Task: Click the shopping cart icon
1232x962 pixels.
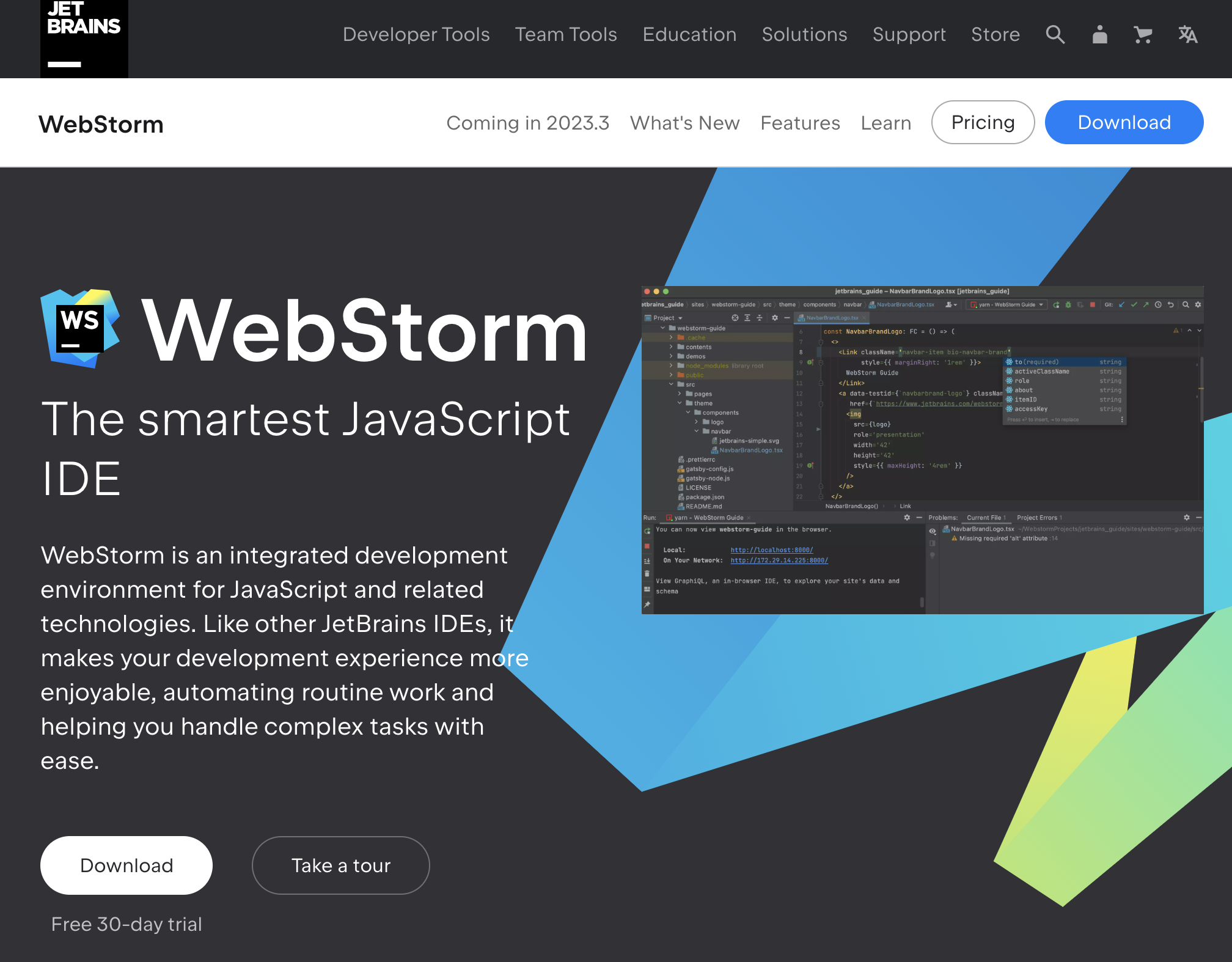Action: tap(1143, 35)
